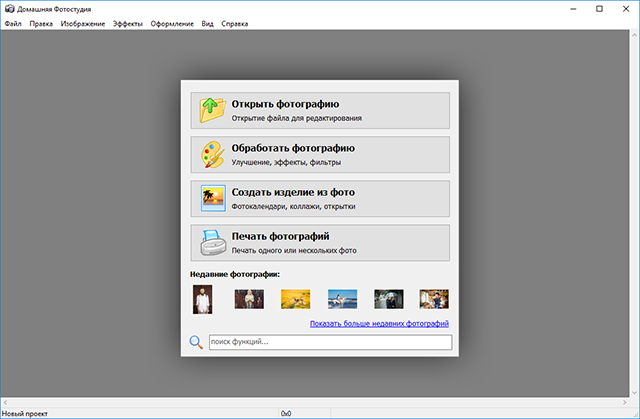Click the Недавние фотографии label

(x=235, y=274)
